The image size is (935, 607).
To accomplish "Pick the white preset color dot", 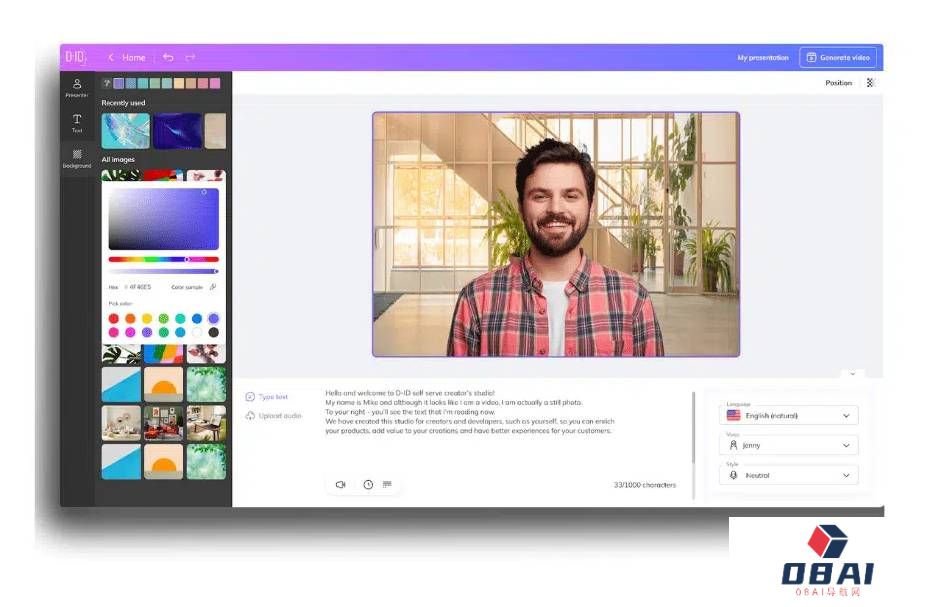I will [x=197, y=332].
